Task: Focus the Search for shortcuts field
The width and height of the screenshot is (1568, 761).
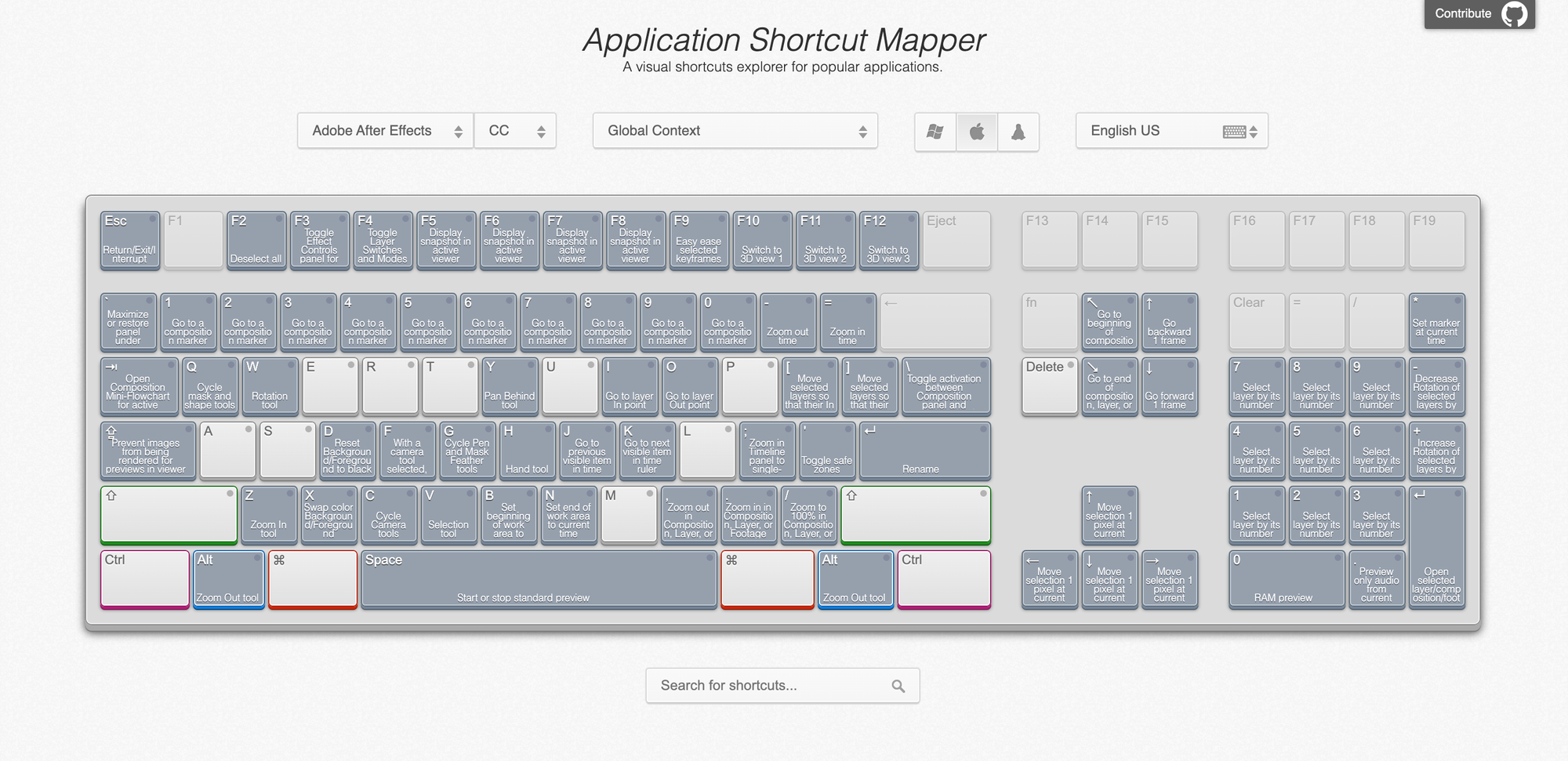Action: [782, 686]
